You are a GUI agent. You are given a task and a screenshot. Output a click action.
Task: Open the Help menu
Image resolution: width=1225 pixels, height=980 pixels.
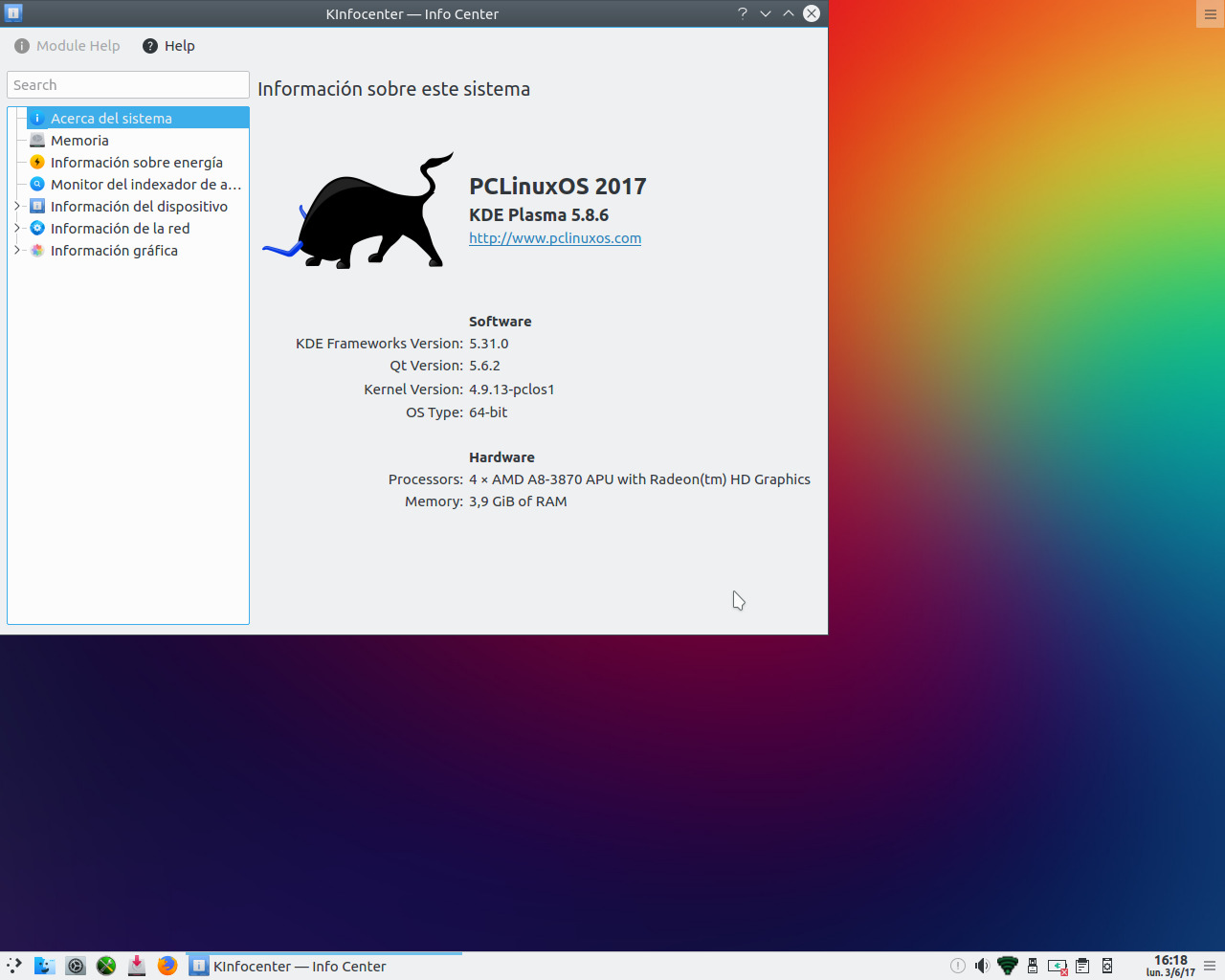[x=168, y=46]
